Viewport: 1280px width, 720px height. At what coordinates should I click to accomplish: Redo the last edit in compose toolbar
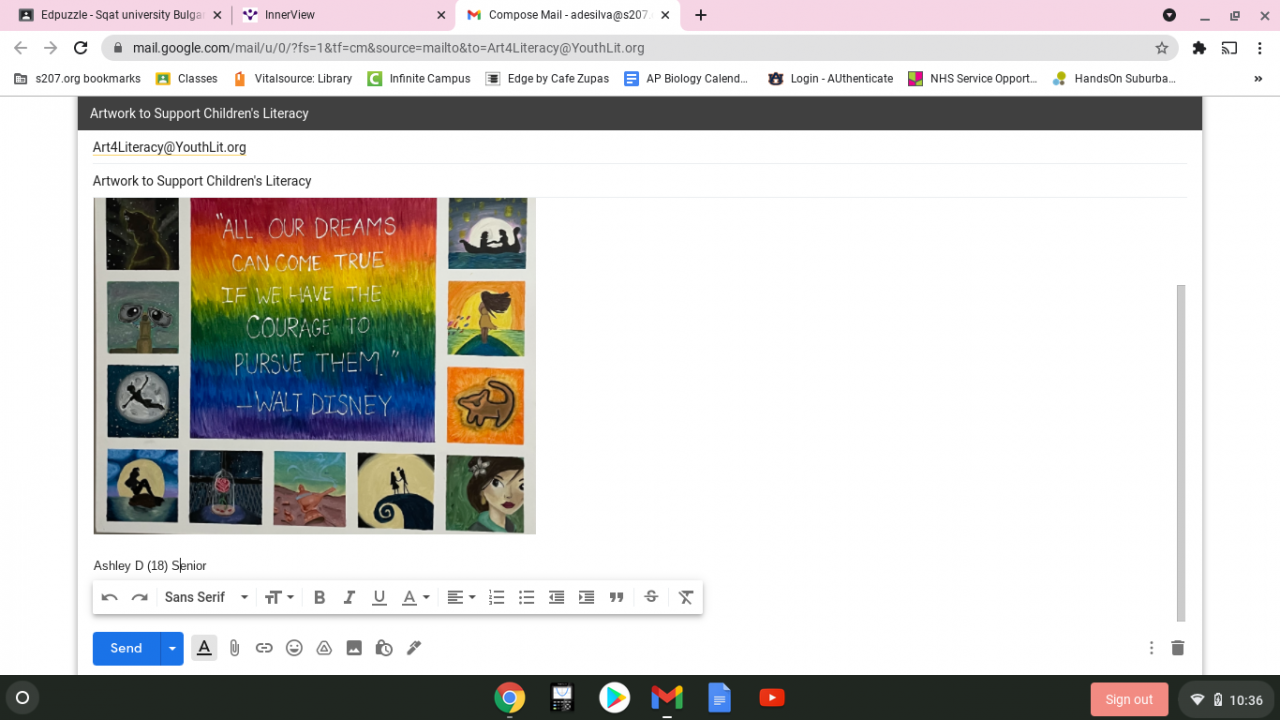(140, 597)
